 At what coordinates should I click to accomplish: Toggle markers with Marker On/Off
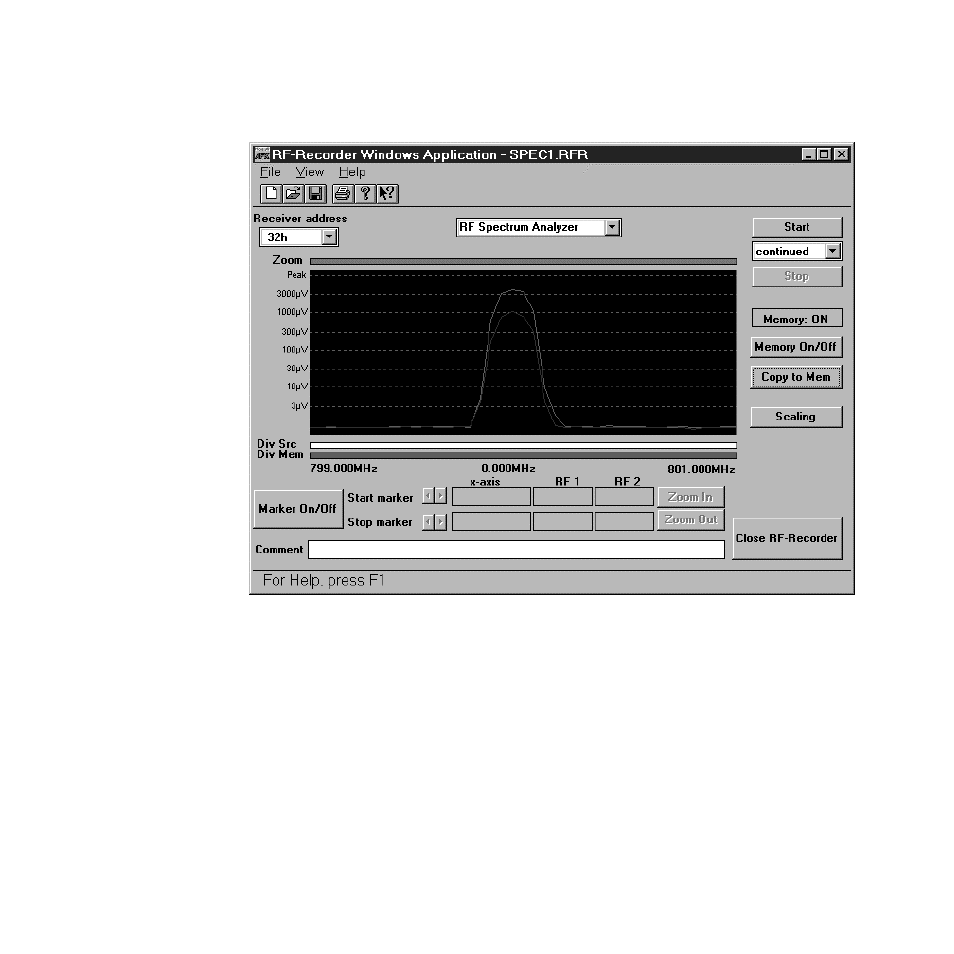pos(298,509)
